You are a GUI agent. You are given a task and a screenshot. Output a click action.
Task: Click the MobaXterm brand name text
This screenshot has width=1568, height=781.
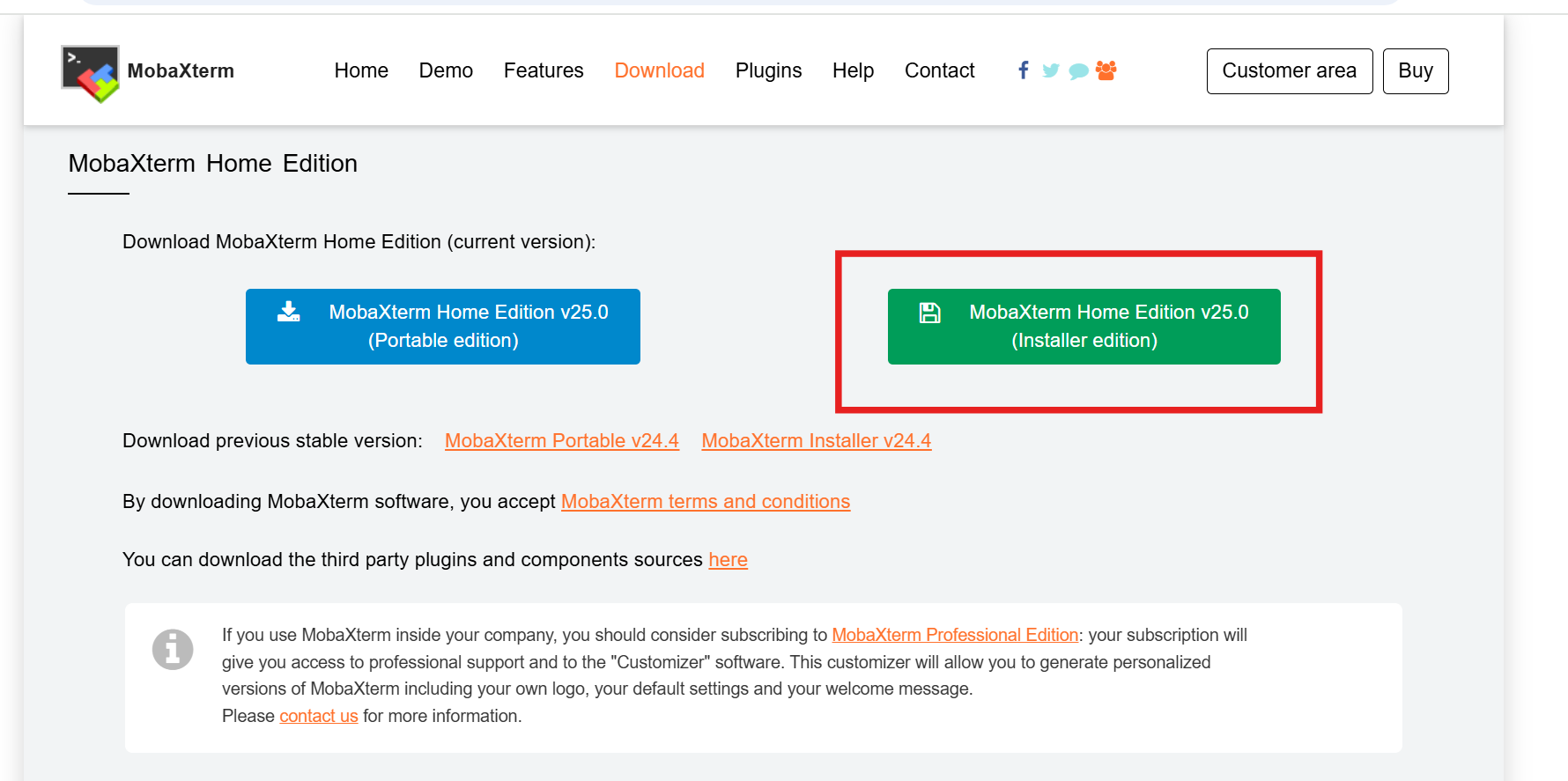[181, 71]
